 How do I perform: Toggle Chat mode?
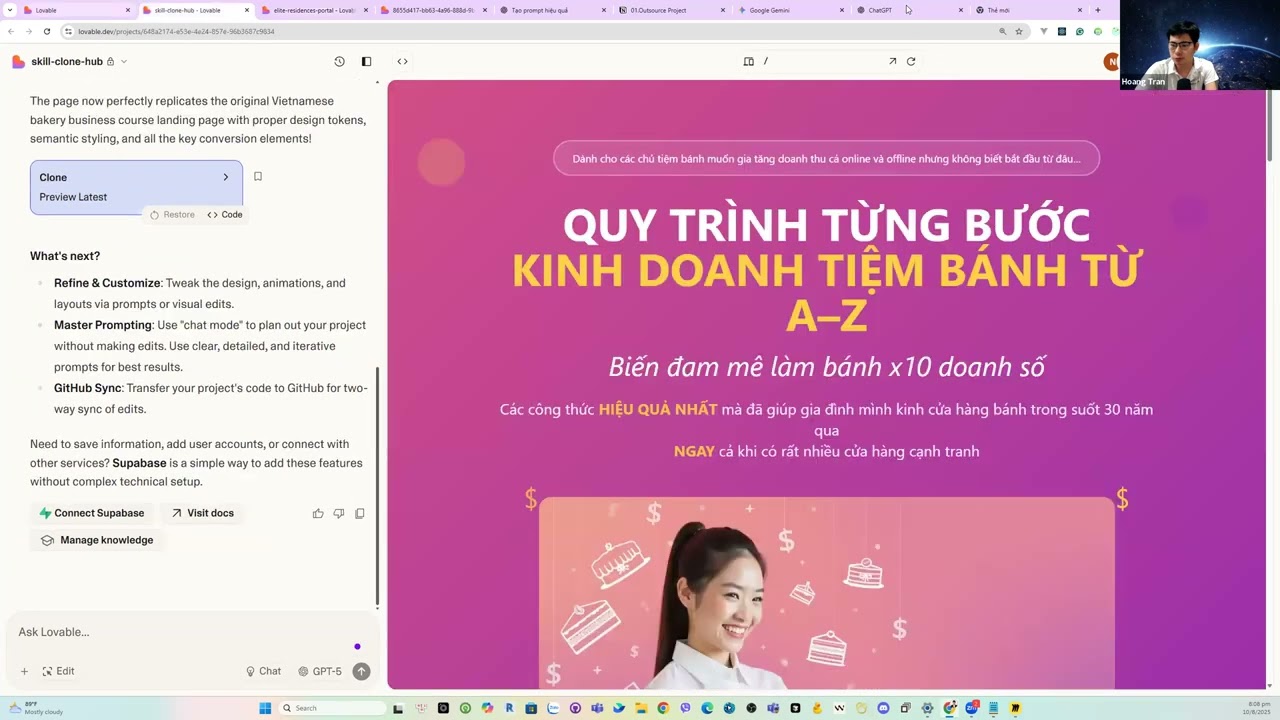coord(264,671)
